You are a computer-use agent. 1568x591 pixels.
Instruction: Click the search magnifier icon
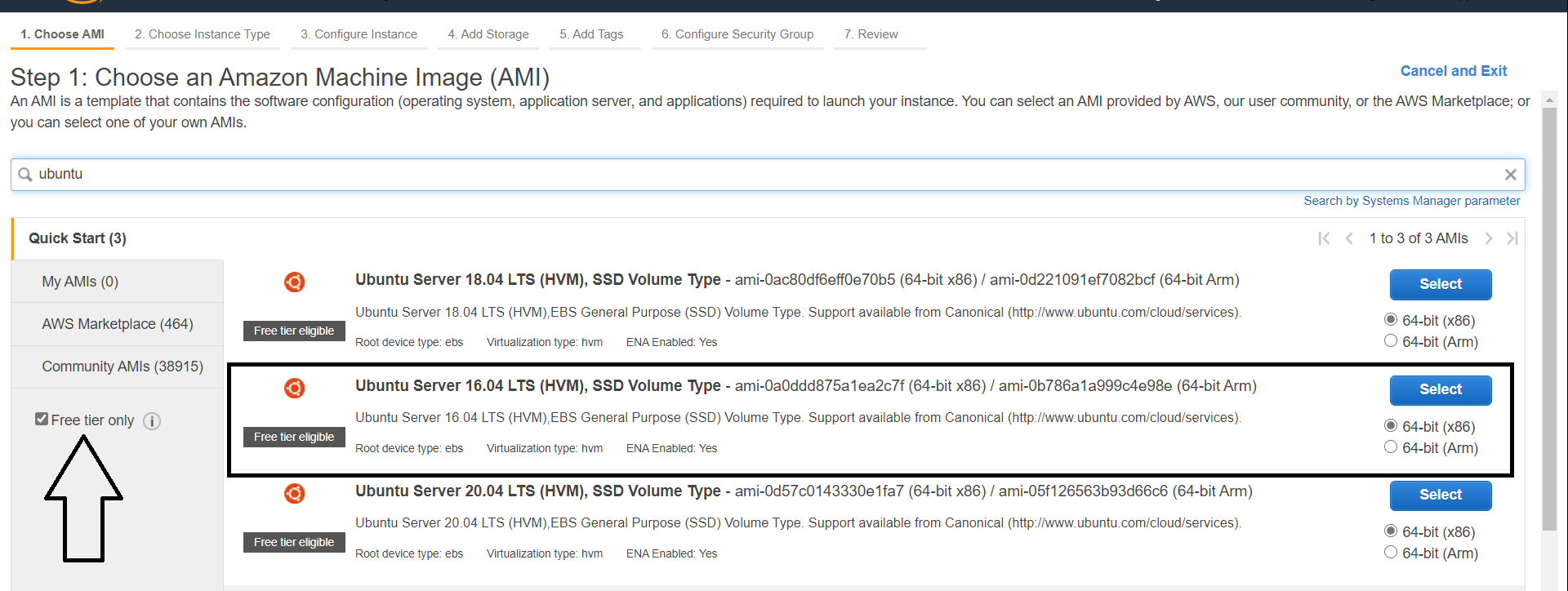coord(25,175)
